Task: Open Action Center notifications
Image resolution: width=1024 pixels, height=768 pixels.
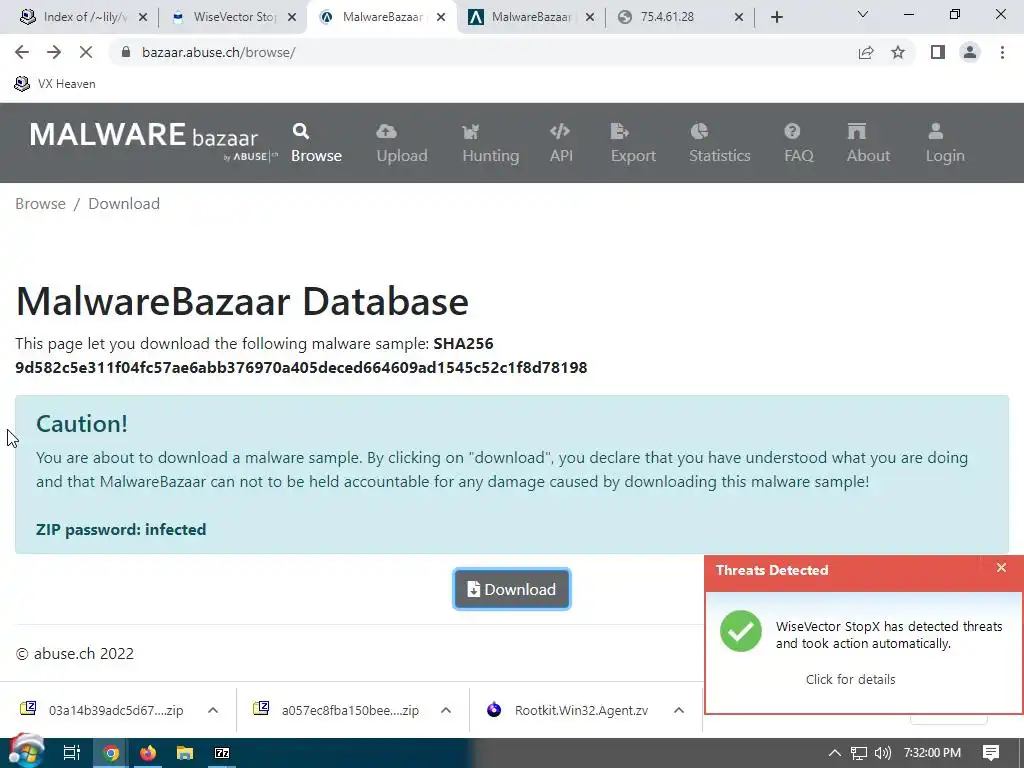Action: [x=991, y=753]
